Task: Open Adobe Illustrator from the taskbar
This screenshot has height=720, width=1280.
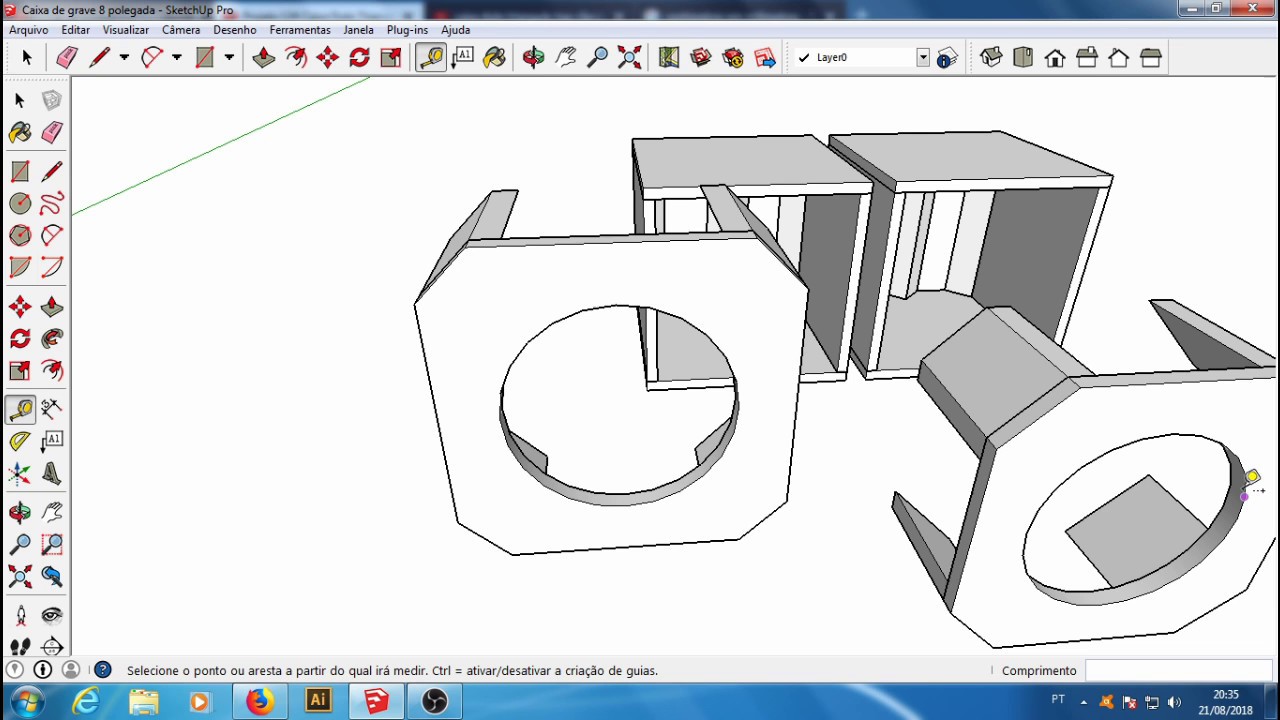Action: pos(318,701)
